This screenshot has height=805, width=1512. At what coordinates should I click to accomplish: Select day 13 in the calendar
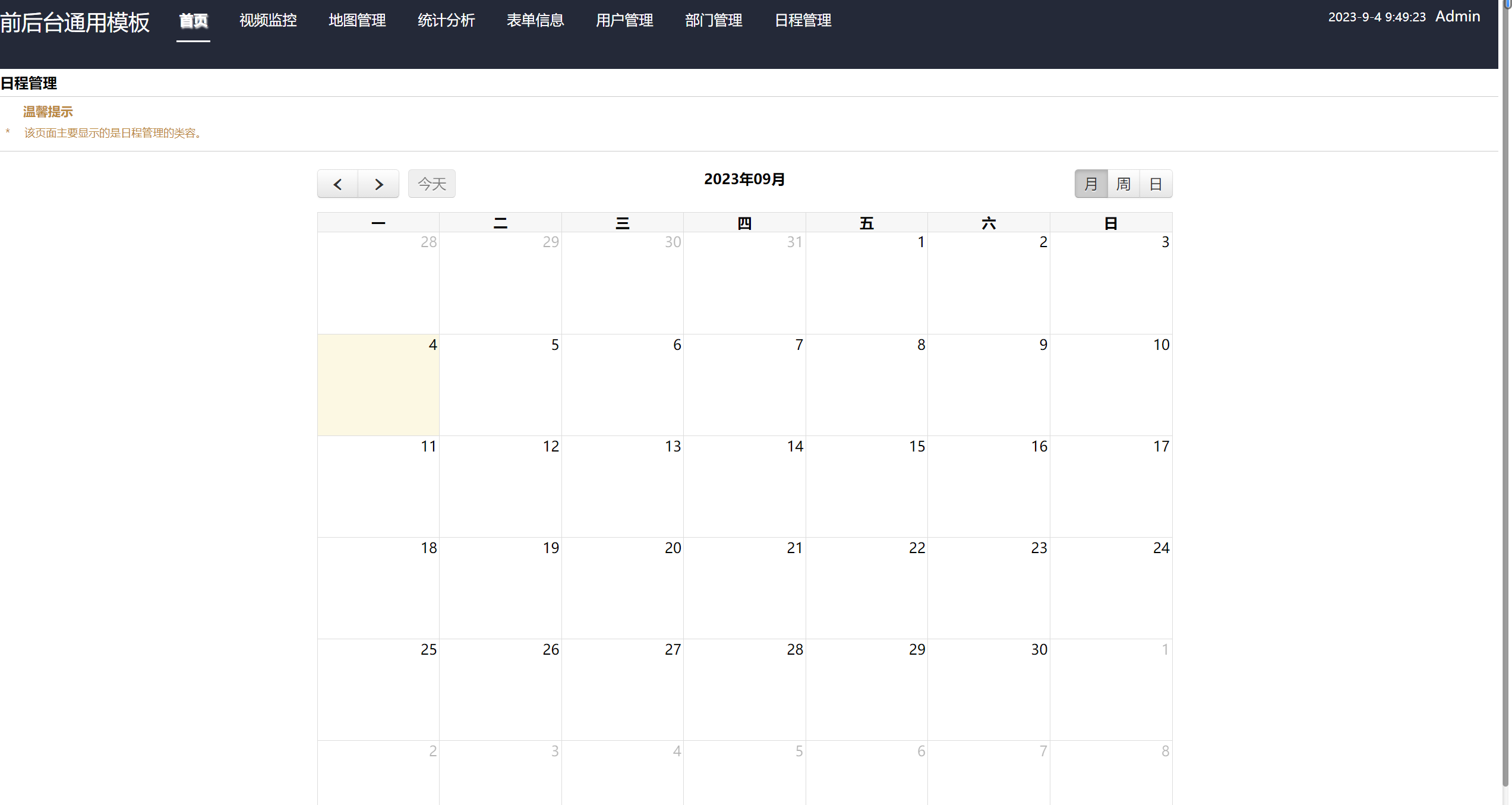[x=623, y=487]
